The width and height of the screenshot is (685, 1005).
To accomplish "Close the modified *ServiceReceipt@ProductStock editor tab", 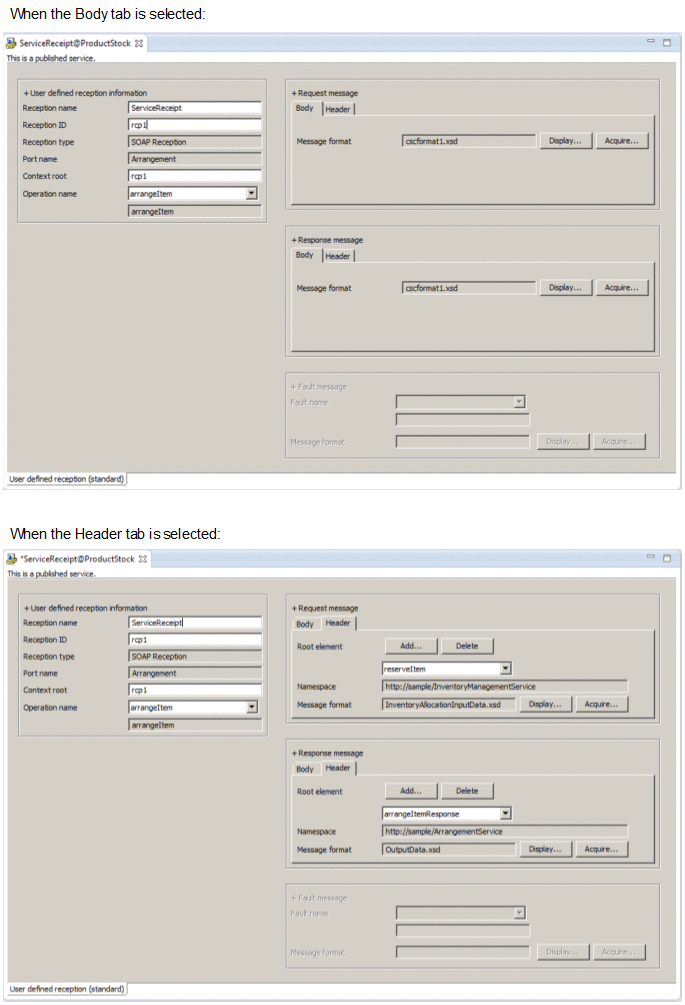I will tap(143, 559).
